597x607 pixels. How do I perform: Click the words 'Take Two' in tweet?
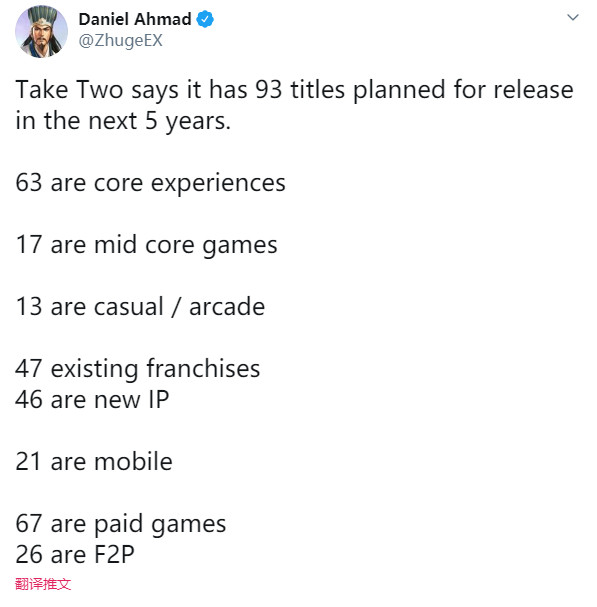69,90
